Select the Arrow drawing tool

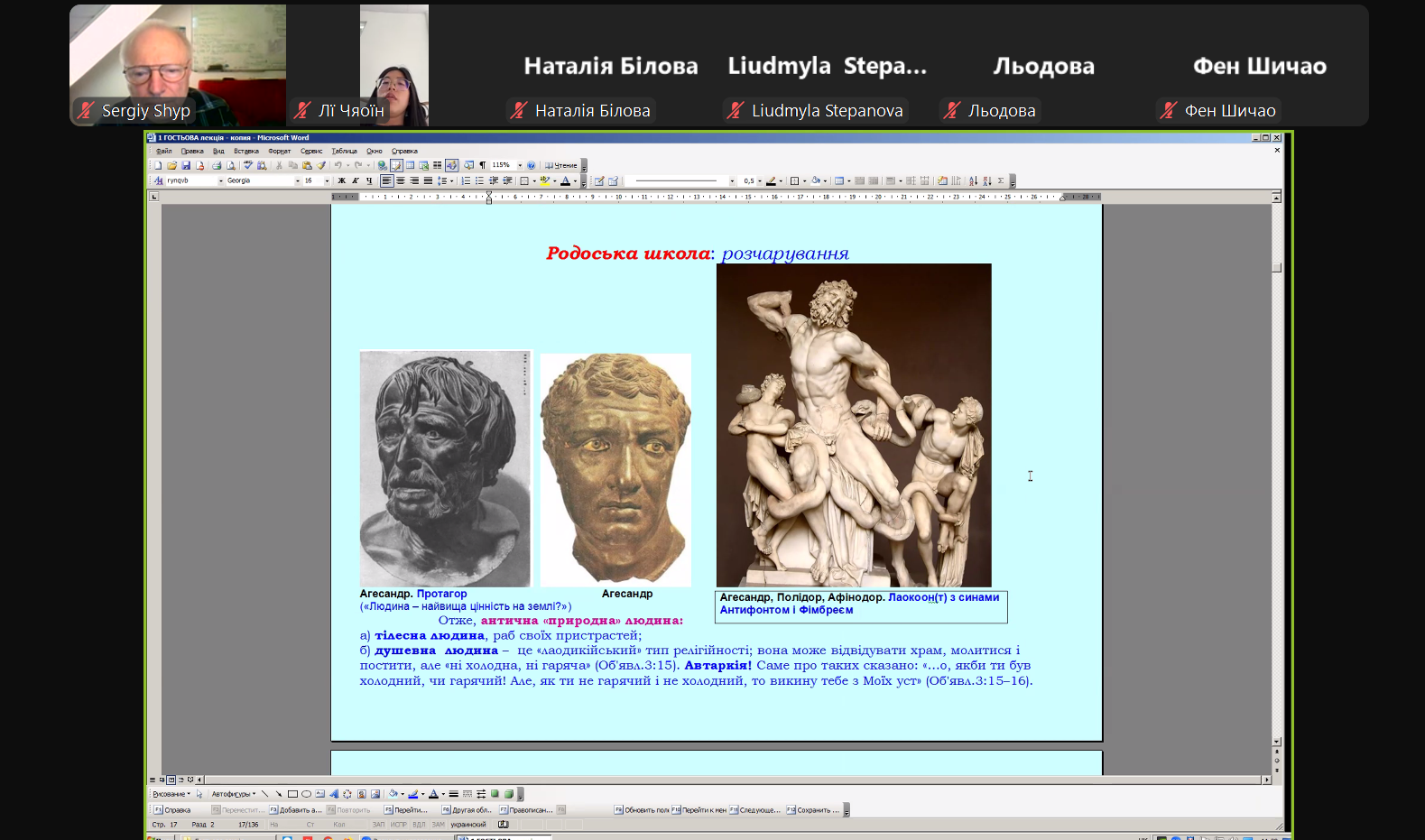click(279, 794)
